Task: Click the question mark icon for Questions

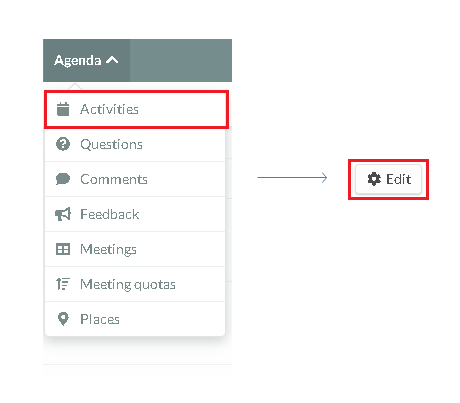Action: 63,144
